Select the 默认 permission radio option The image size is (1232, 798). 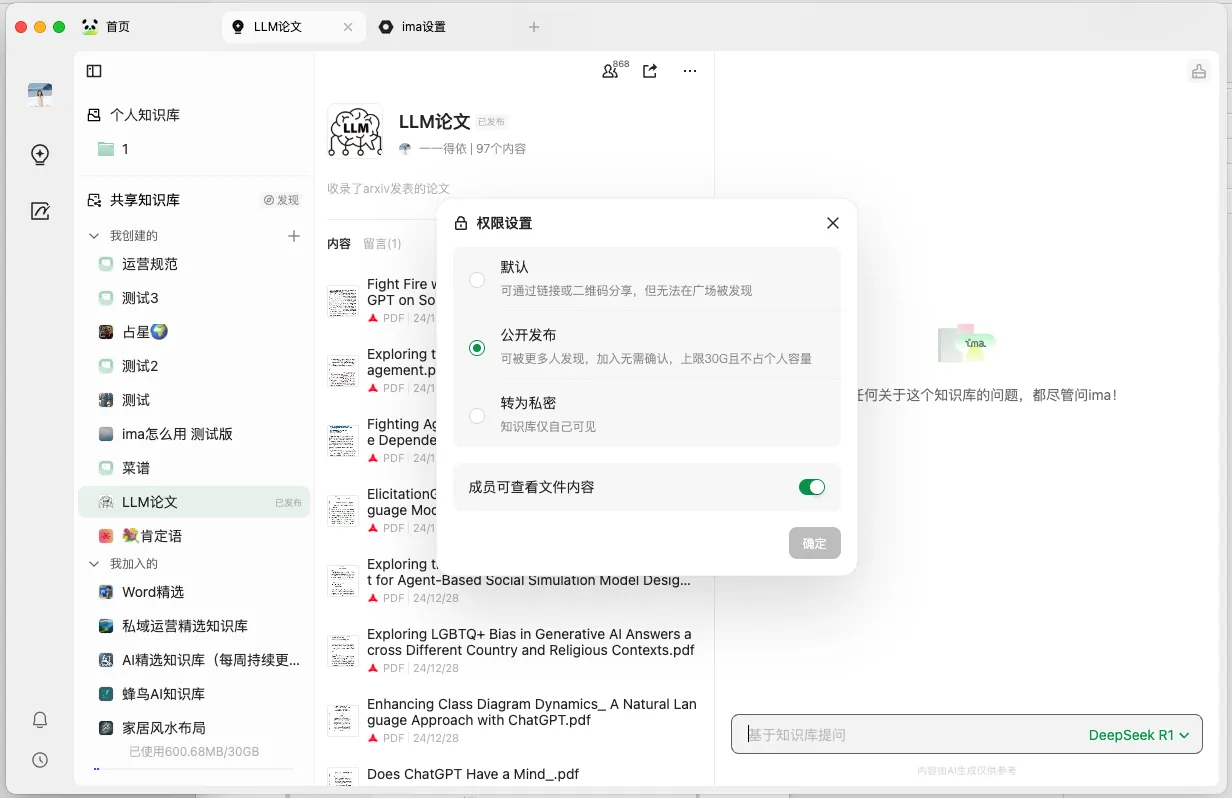477,280
